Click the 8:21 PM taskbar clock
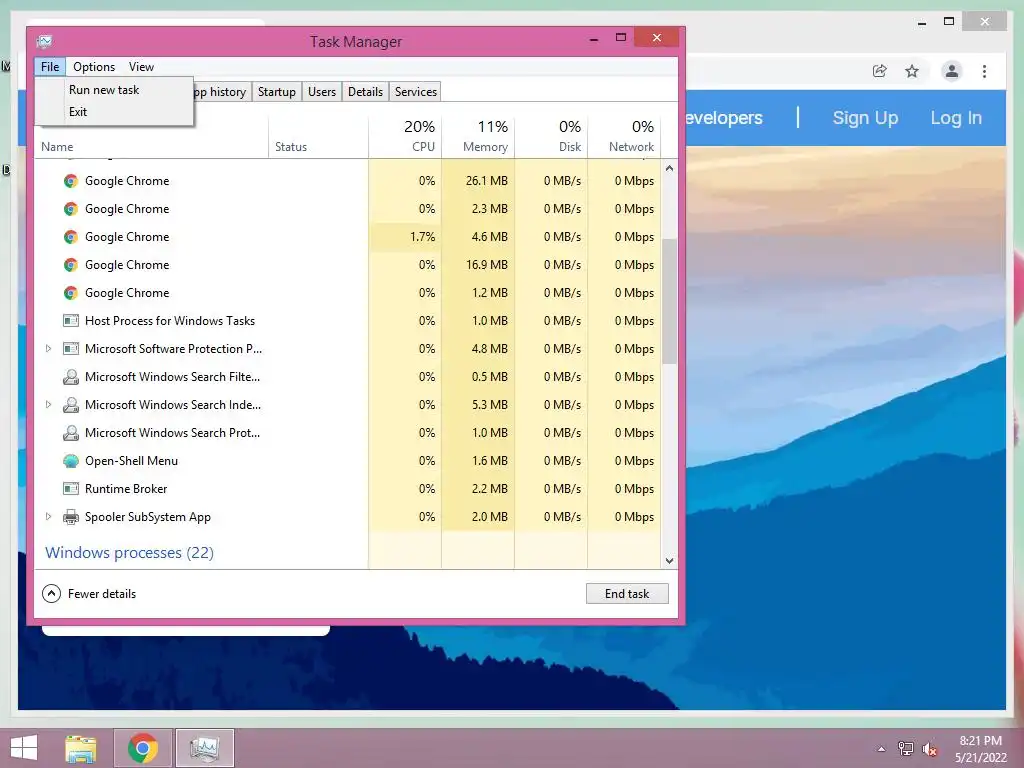This screenshot has height=768, width=1024. [980, 741]
